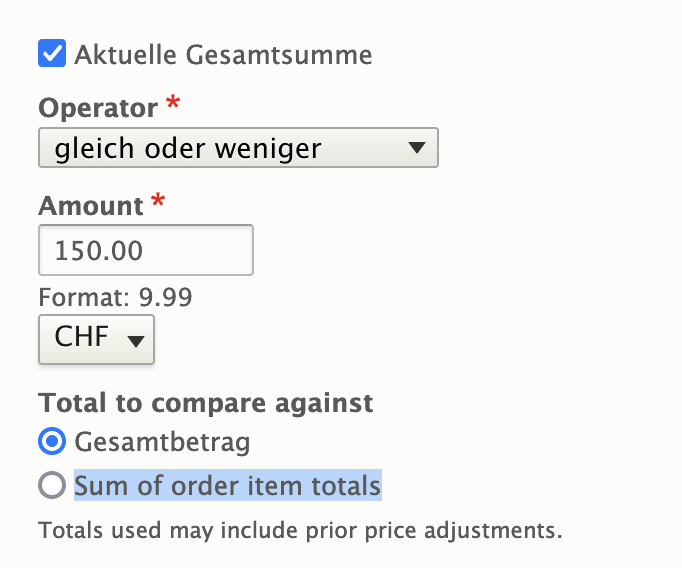Click the Amount field label

point(91,206)
